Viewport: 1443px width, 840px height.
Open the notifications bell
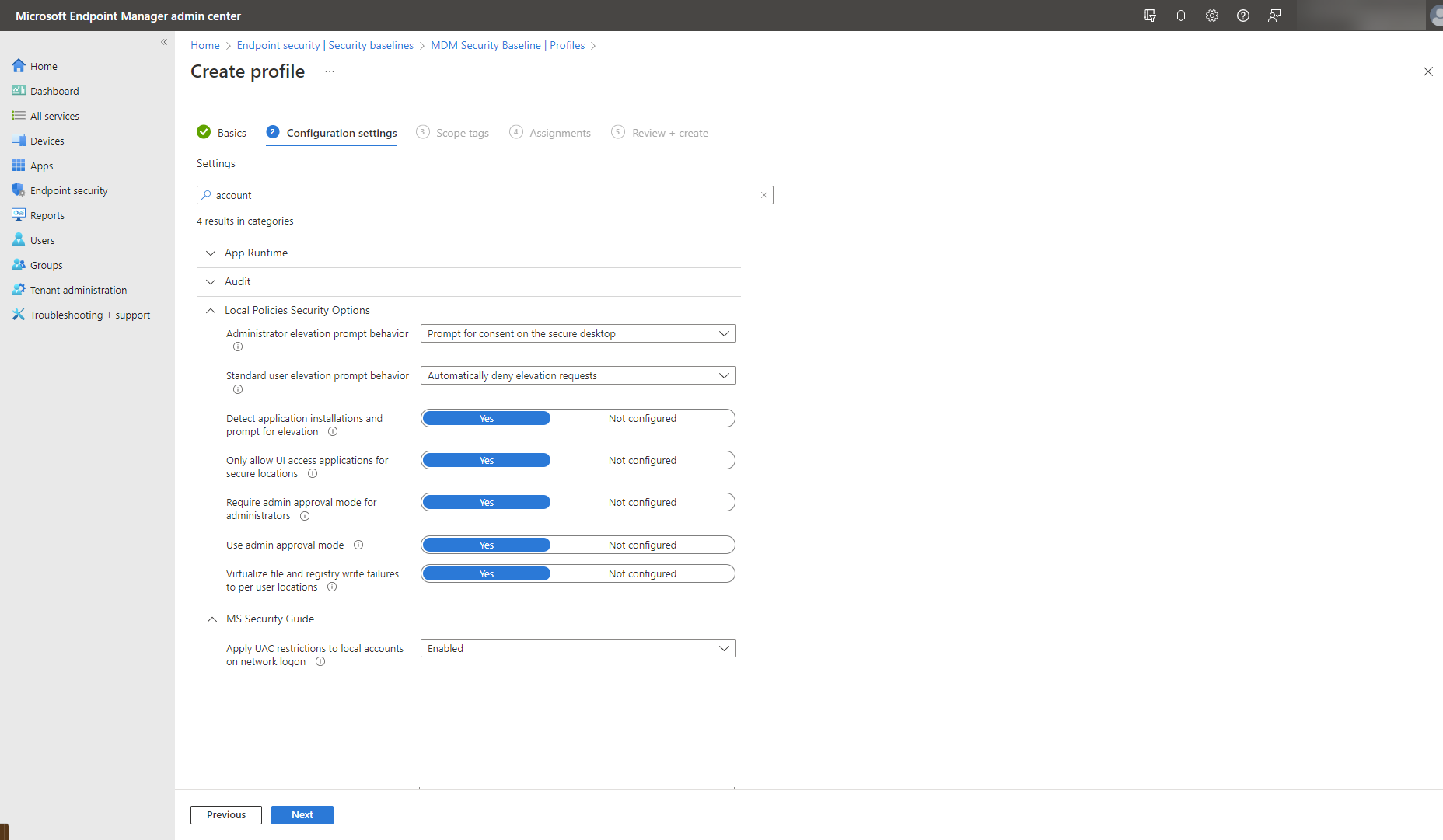click(x=1181, y=16)
